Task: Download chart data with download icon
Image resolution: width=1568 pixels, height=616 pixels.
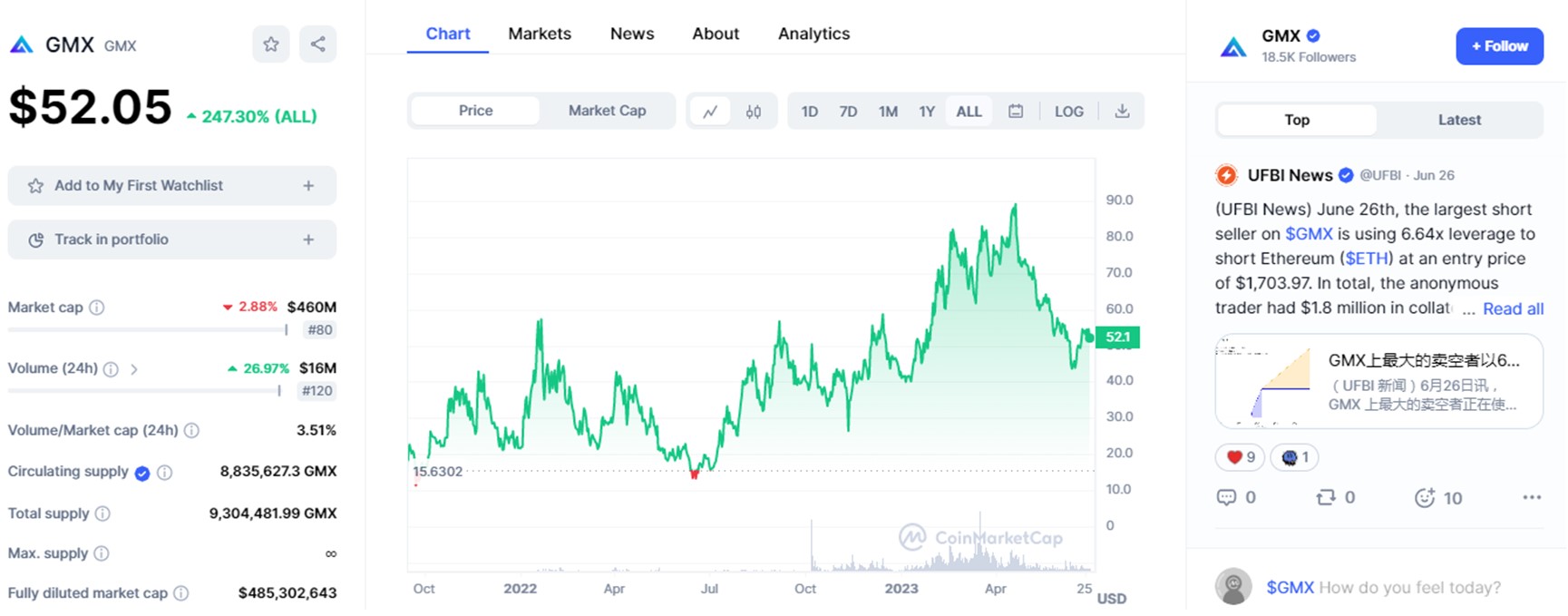Action: 1122,112
